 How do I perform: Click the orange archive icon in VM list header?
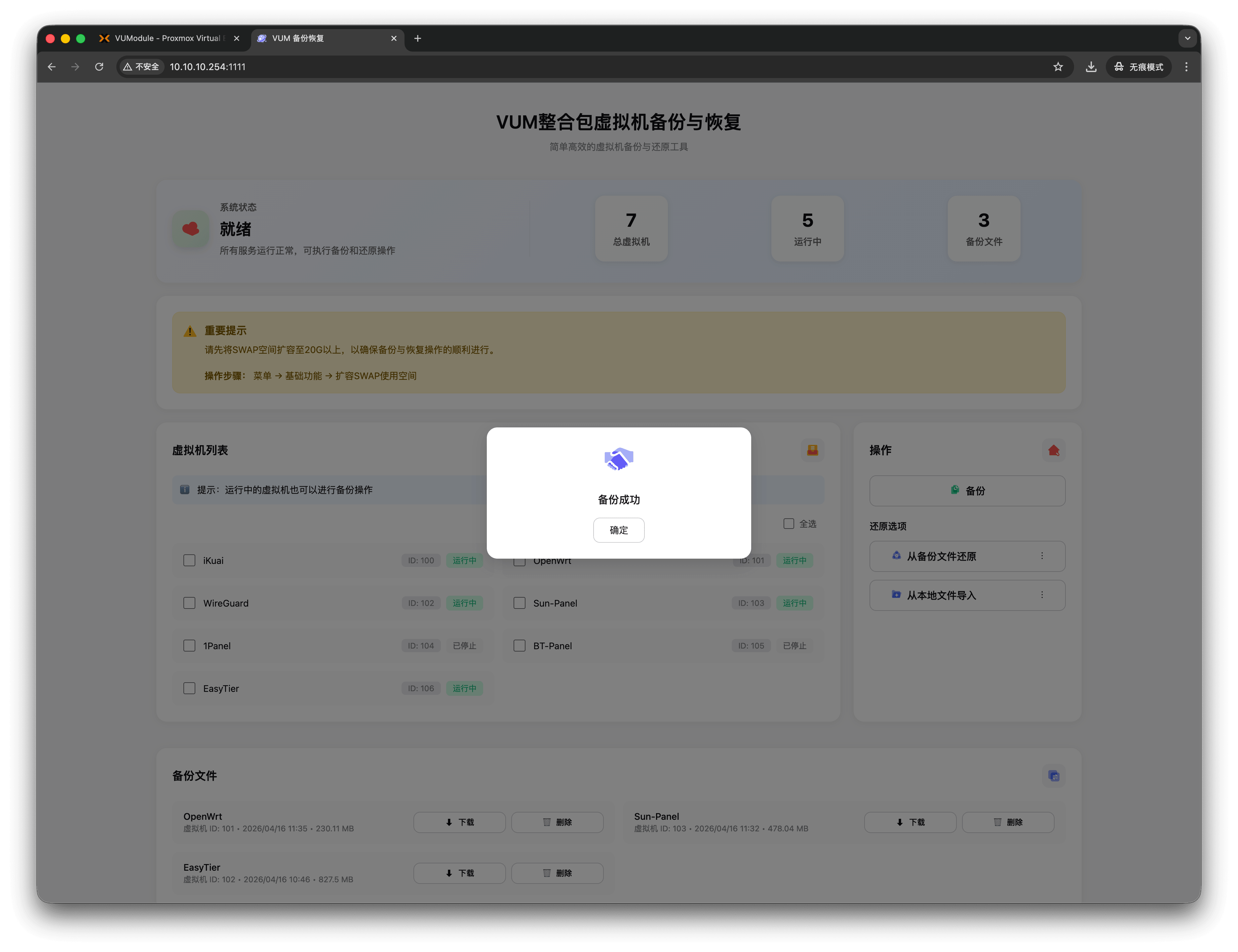click(812, 451)
